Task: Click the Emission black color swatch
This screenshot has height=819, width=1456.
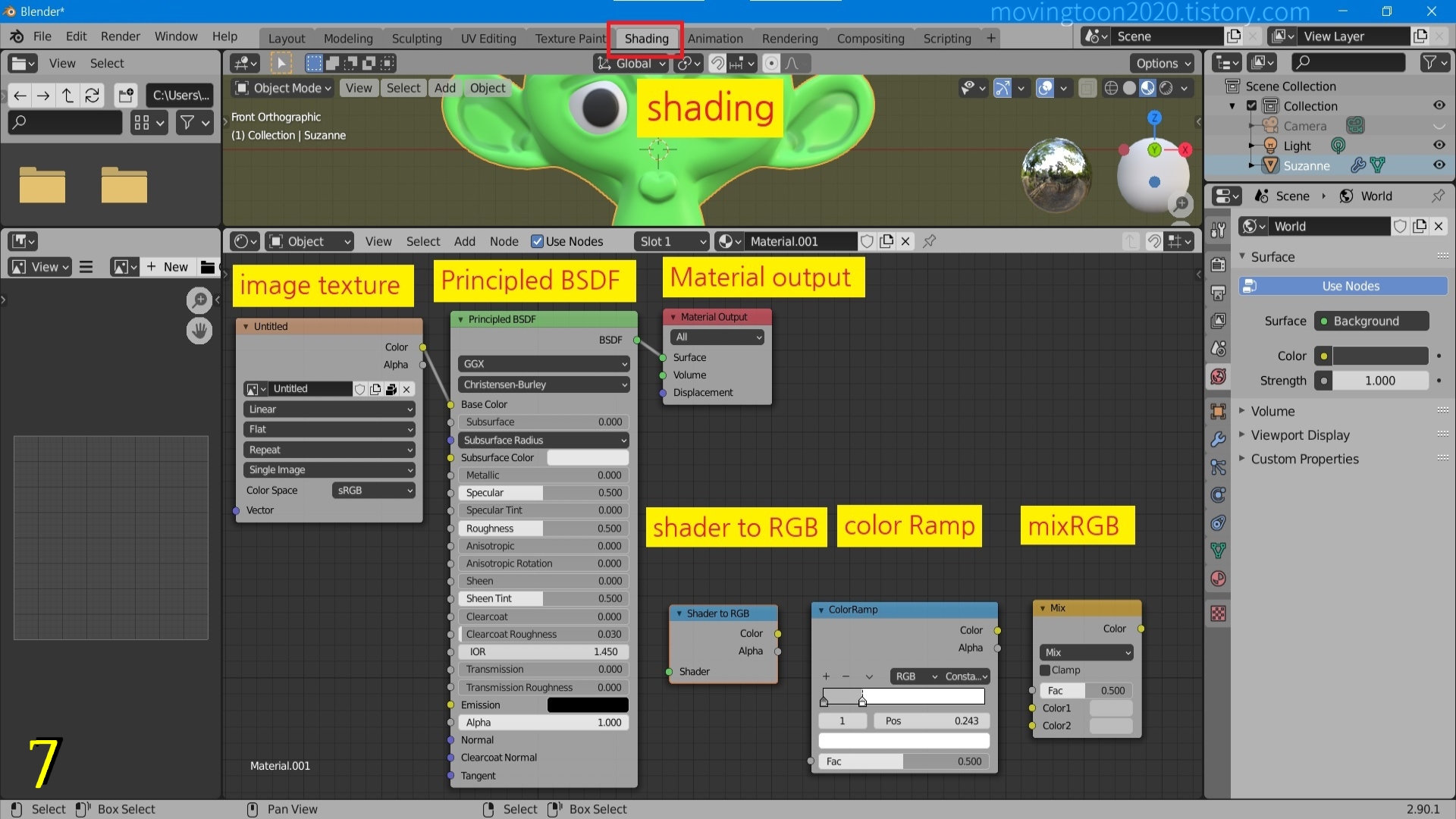Action: point(588,705)
